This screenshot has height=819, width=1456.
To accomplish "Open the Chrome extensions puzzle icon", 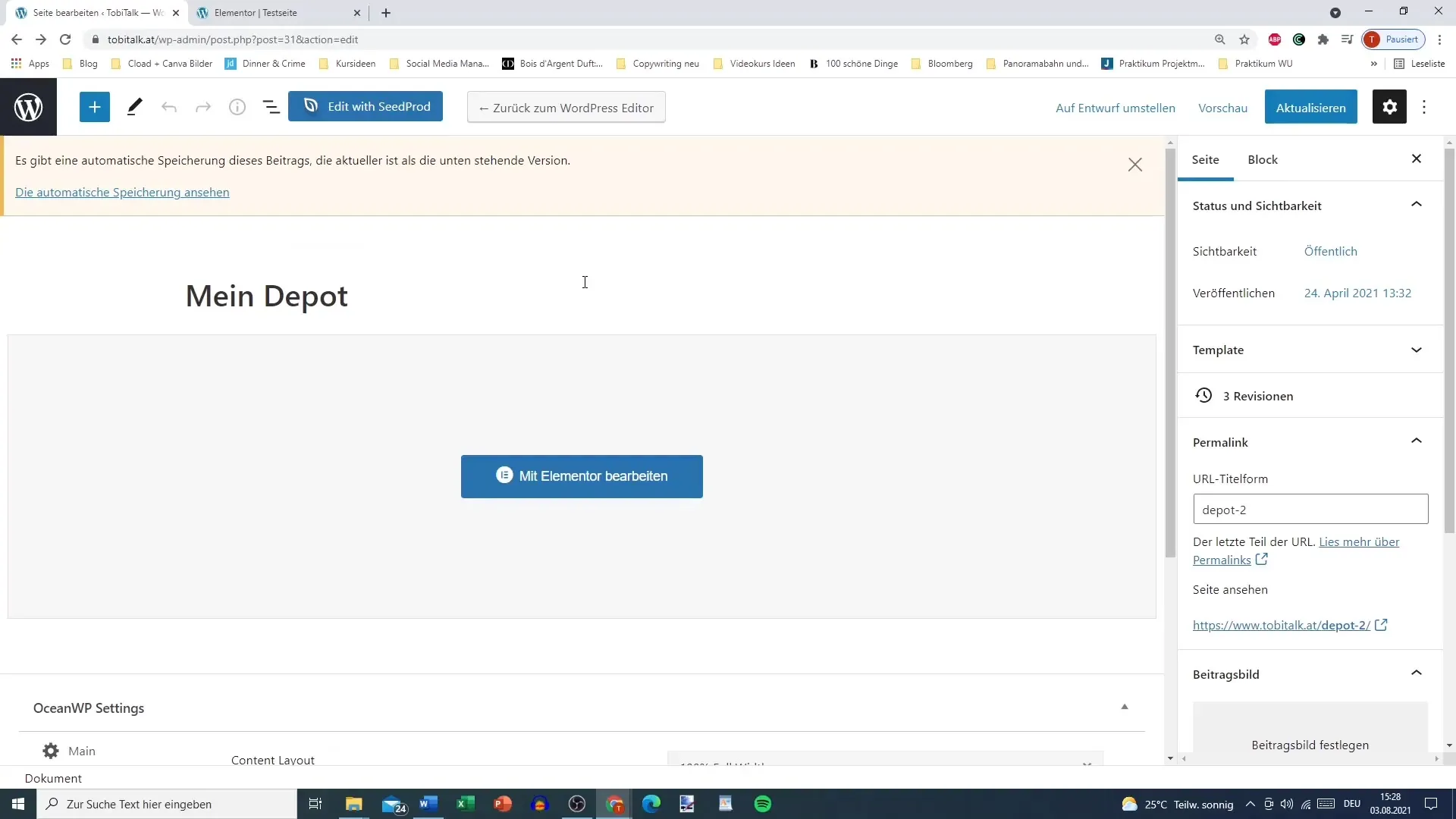I will (1323, 39).
